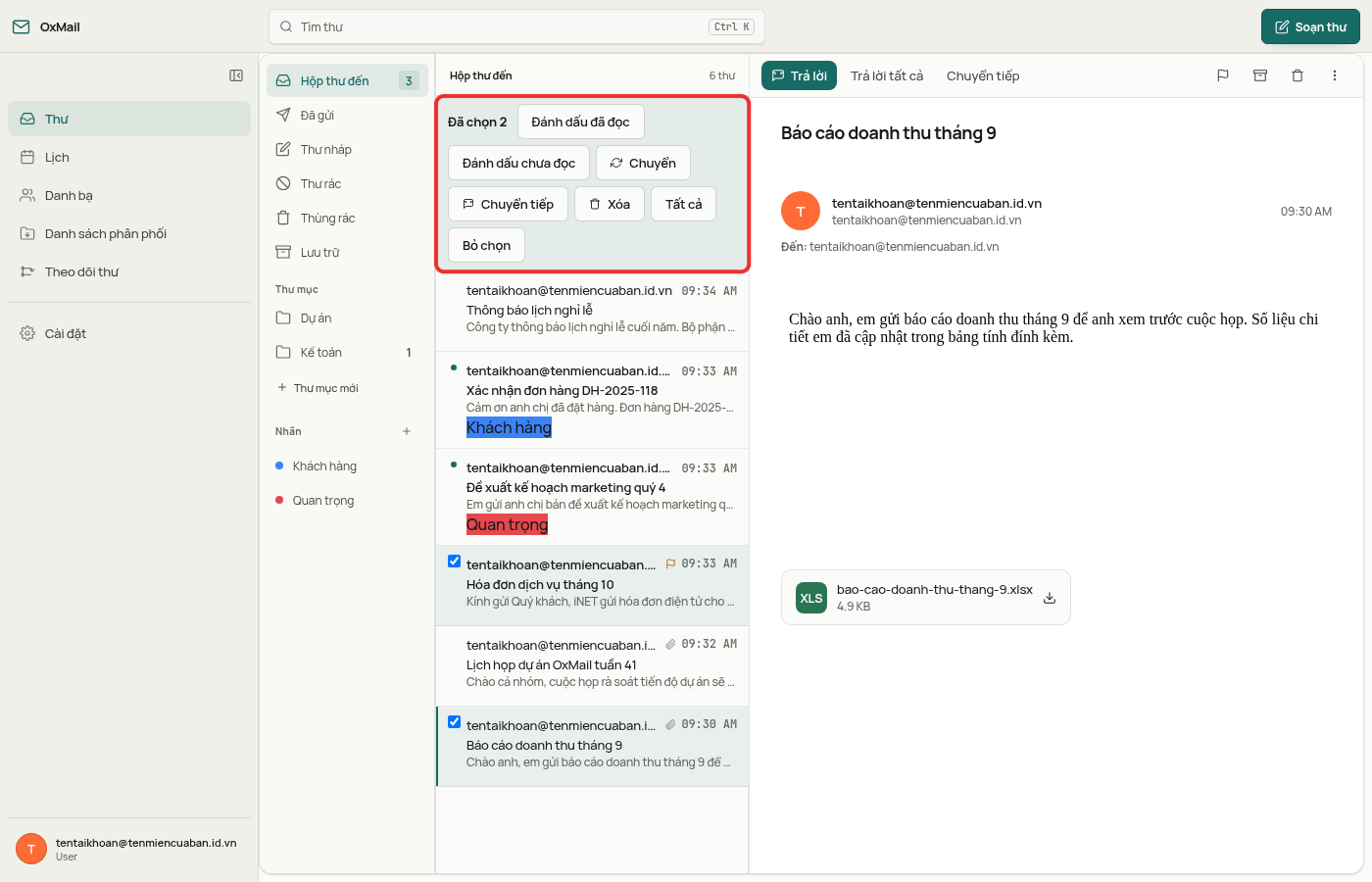The width and height of the screenshot is (1372, 882).
Task: Click Đánh dấu đã đọc button
Action: (x=580, y=122)
